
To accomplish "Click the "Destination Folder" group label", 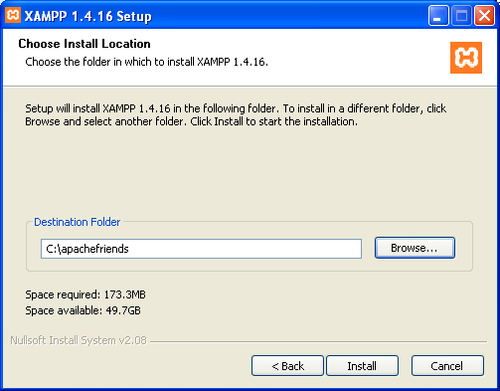I will click(77, 222).
